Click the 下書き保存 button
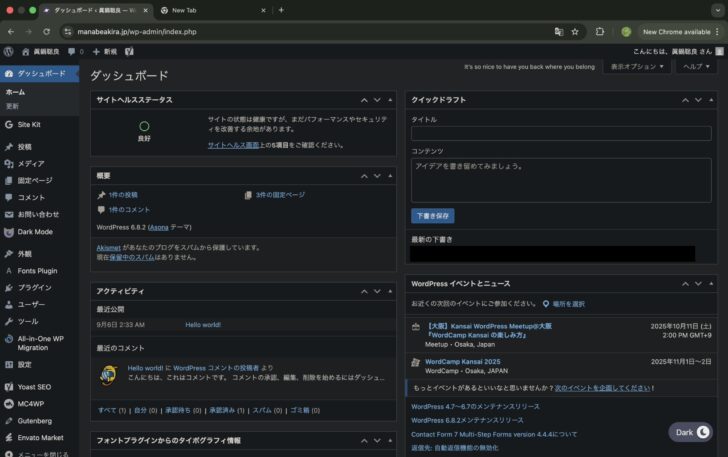728x457 pixels. [432, 215]
